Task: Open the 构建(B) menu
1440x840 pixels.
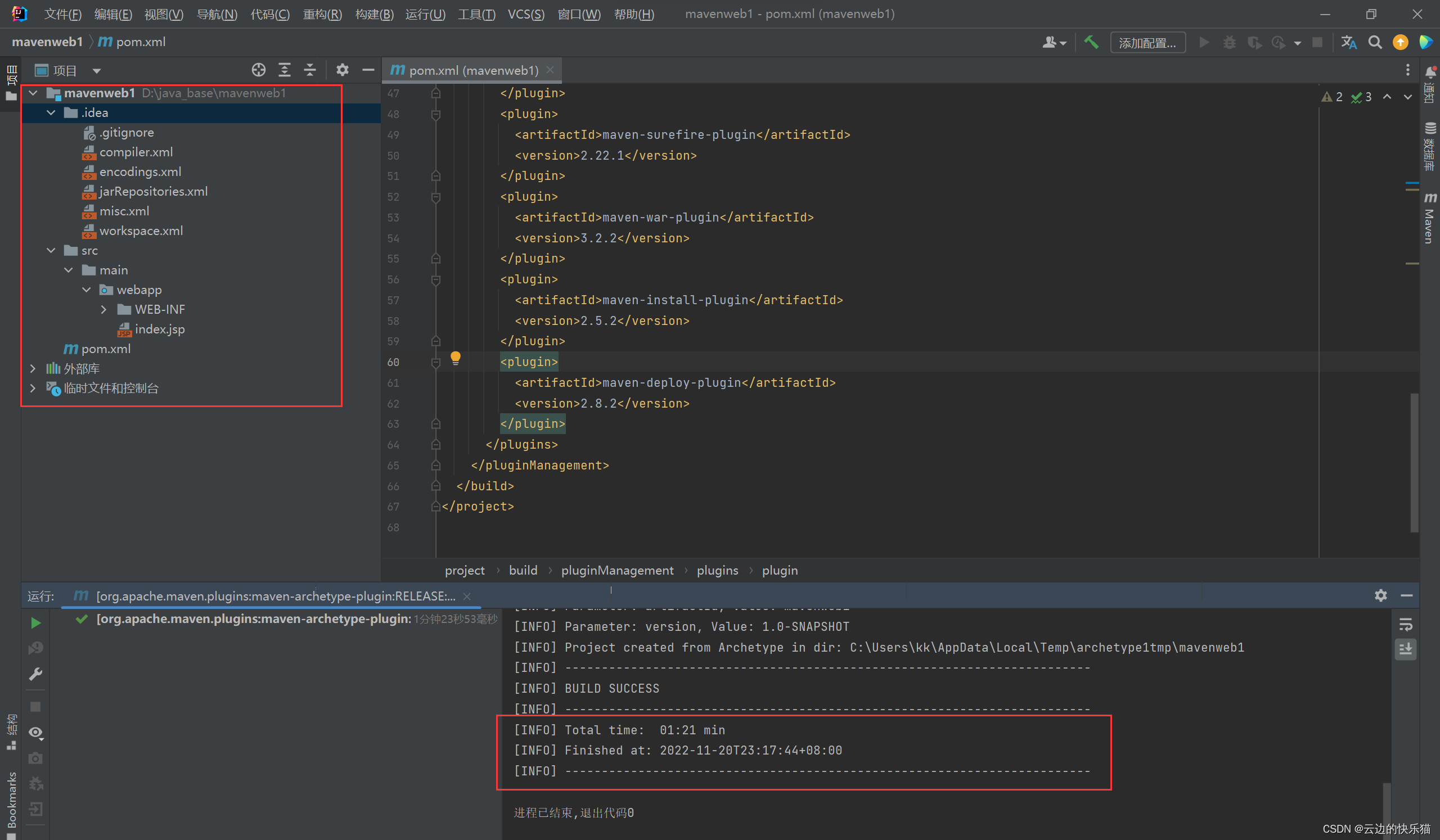Action: pos(374,14)
